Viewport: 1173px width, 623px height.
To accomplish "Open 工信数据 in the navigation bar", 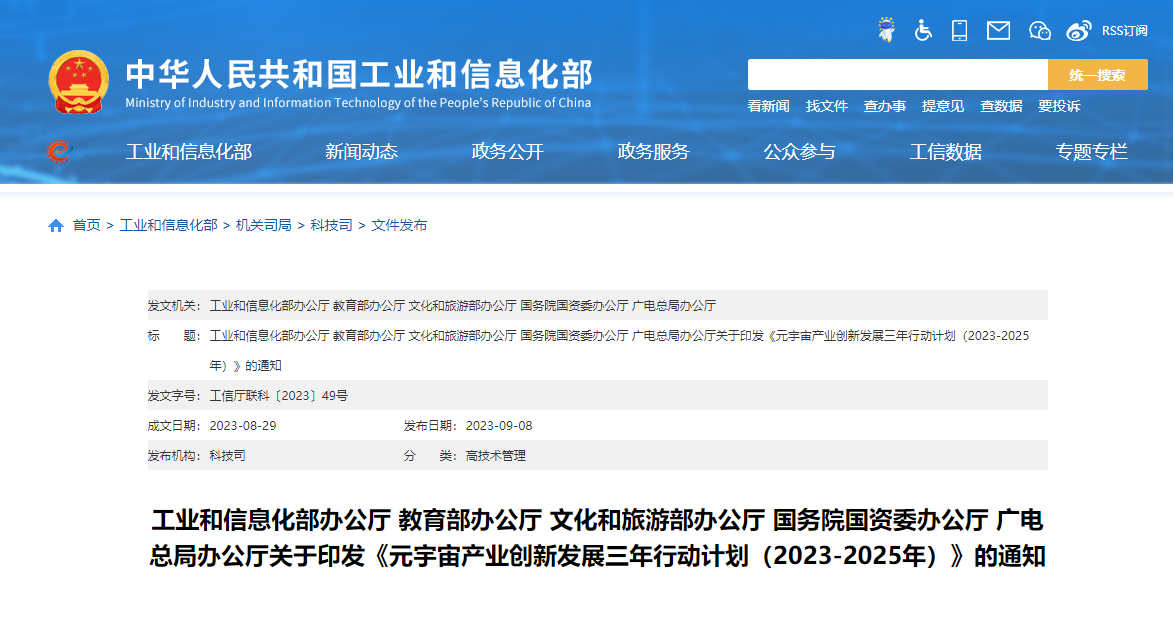I will (945, 152).
